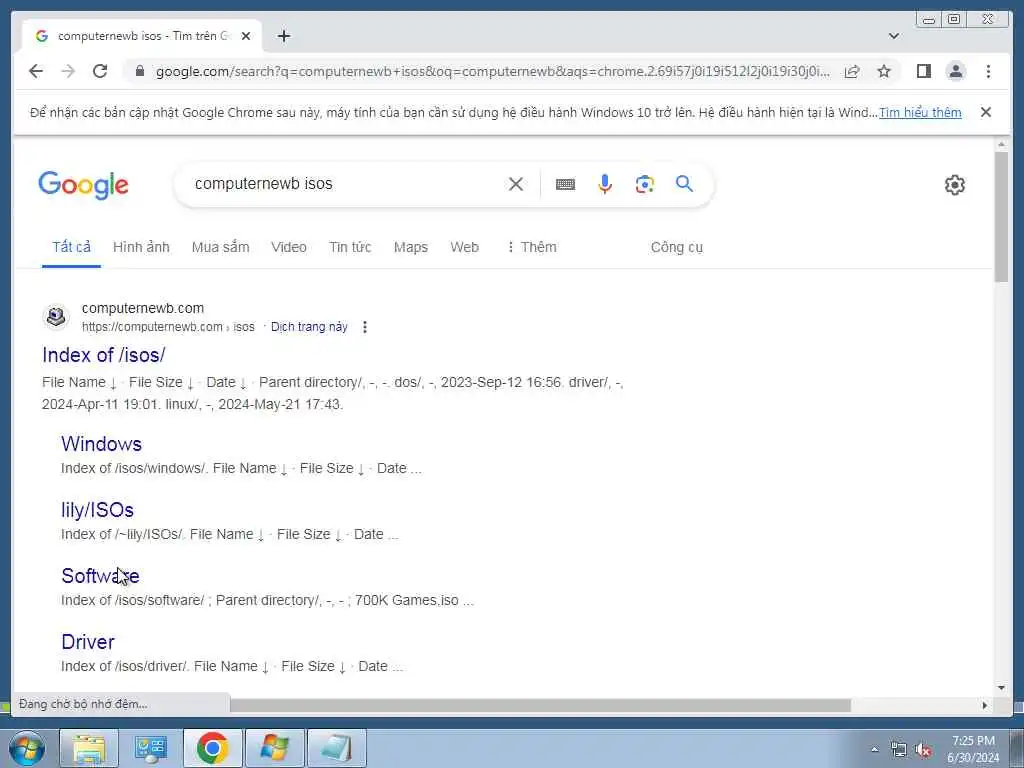Click the scrollbar down arrow
The image size is (1024, 768).
click(1001, 687)
